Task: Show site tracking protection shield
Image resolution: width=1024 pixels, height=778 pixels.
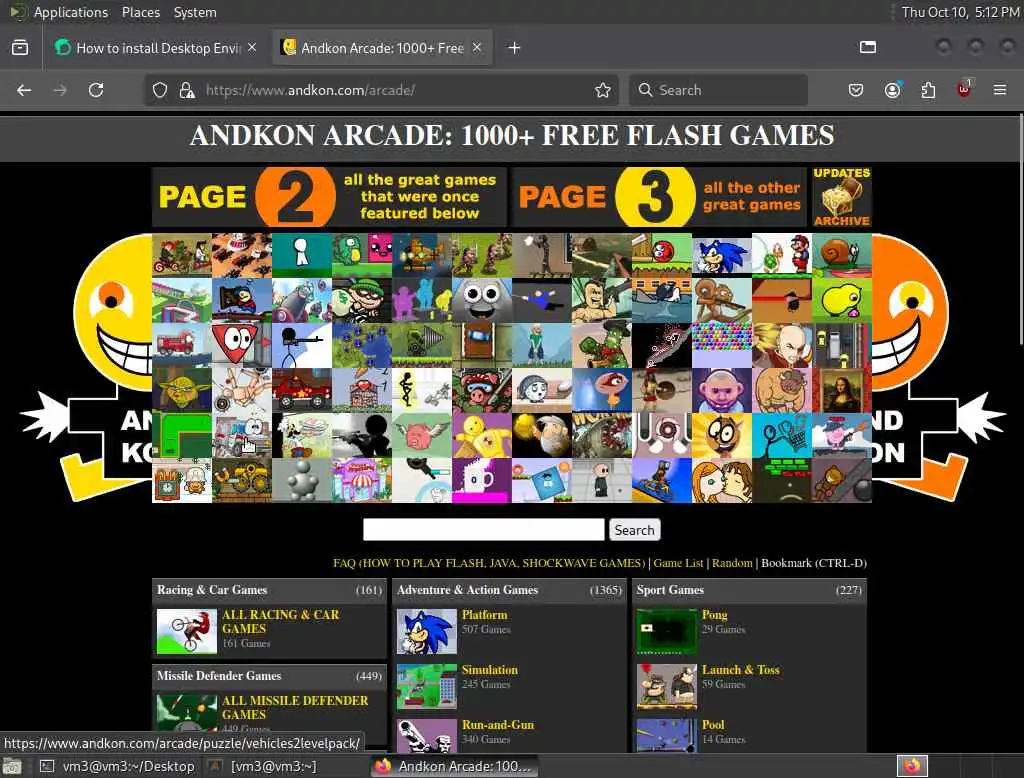Action: coord(160,90)
